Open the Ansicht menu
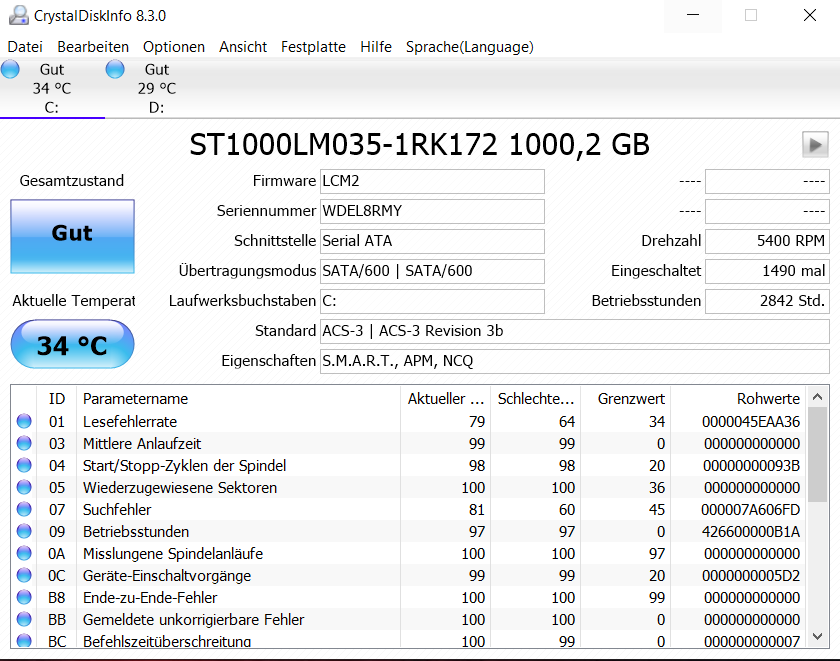The height and width of the screenshot is (661, 840). 243,47
